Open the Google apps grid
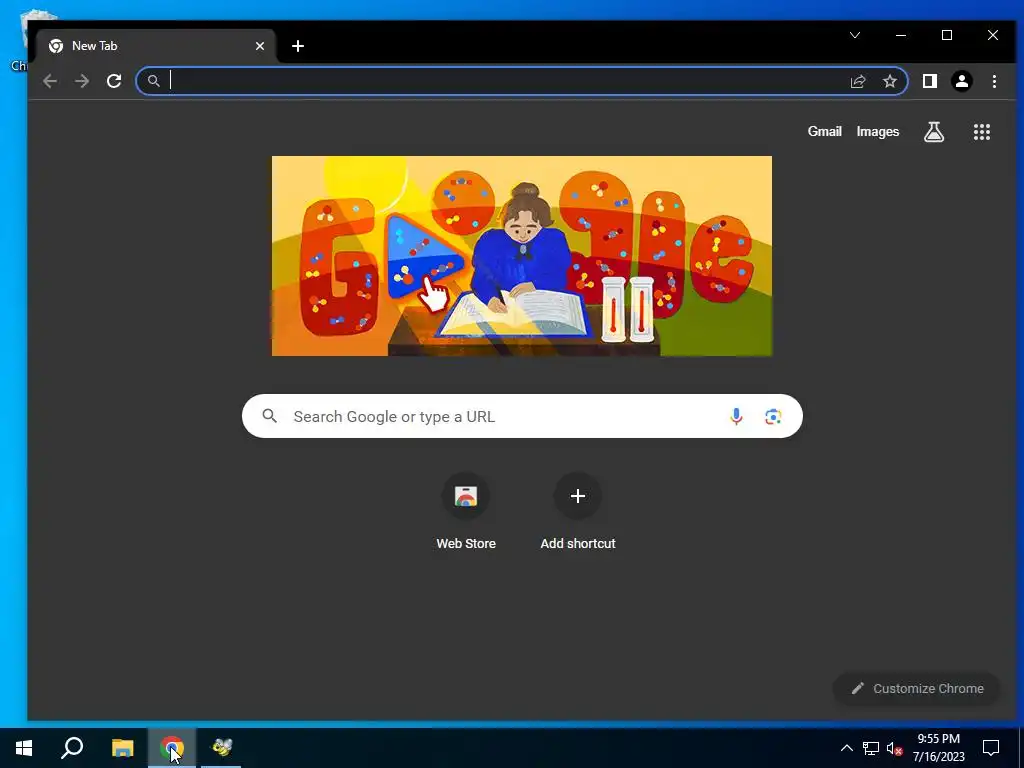 point(982,132)
